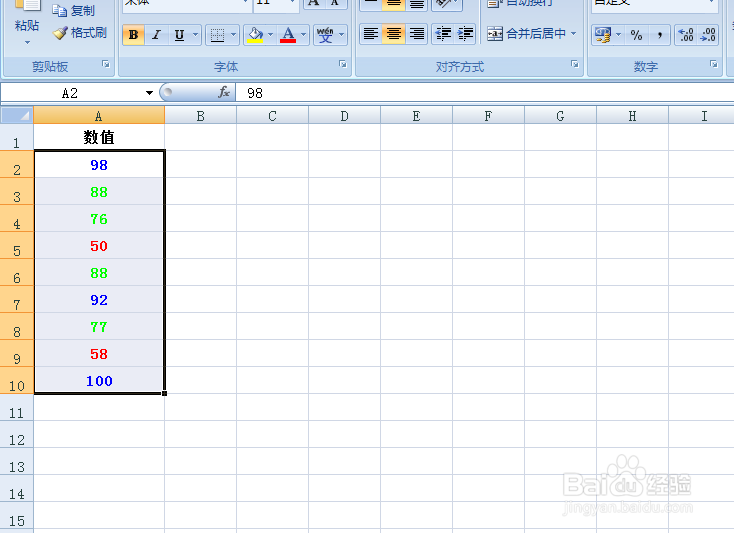Click cell with blue 98

coord(99,165)
